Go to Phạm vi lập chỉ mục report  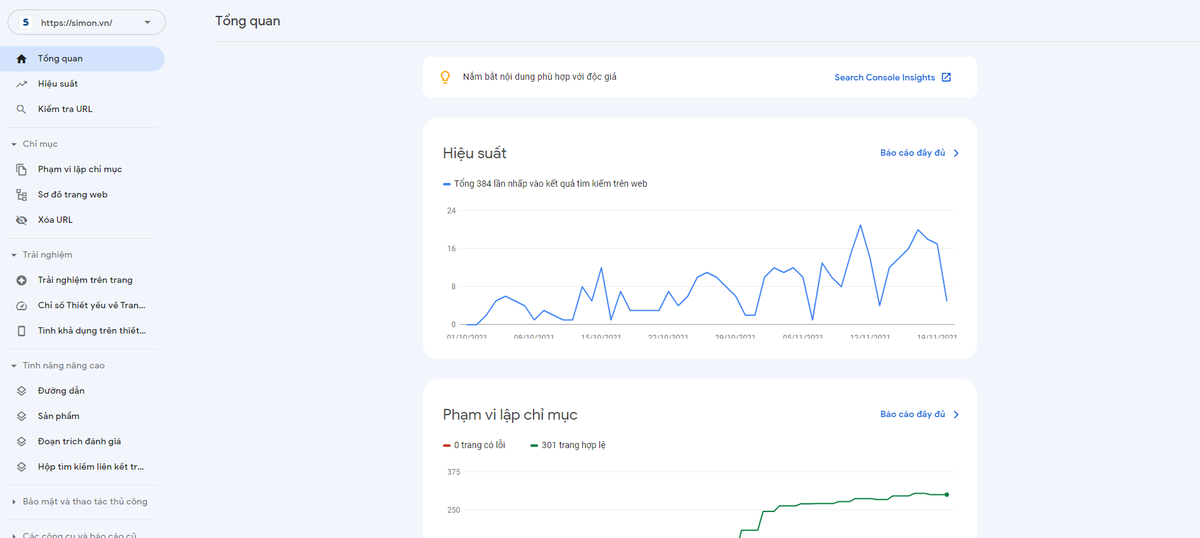click(82, 170)
